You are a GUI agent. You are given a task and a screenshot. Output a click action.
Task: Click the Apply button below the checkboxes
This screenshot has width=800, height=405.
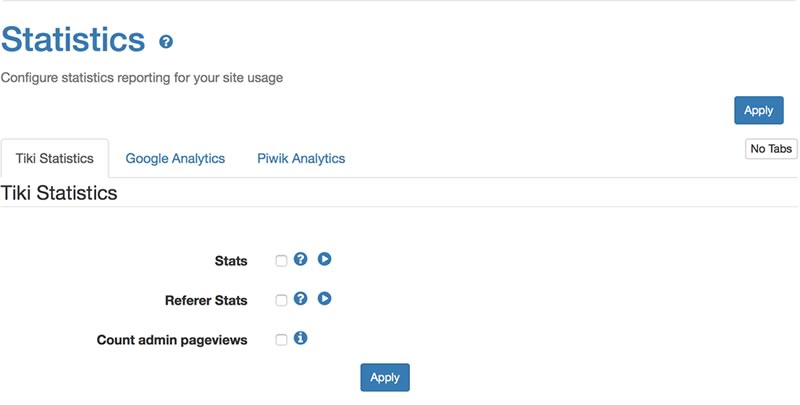385,377
